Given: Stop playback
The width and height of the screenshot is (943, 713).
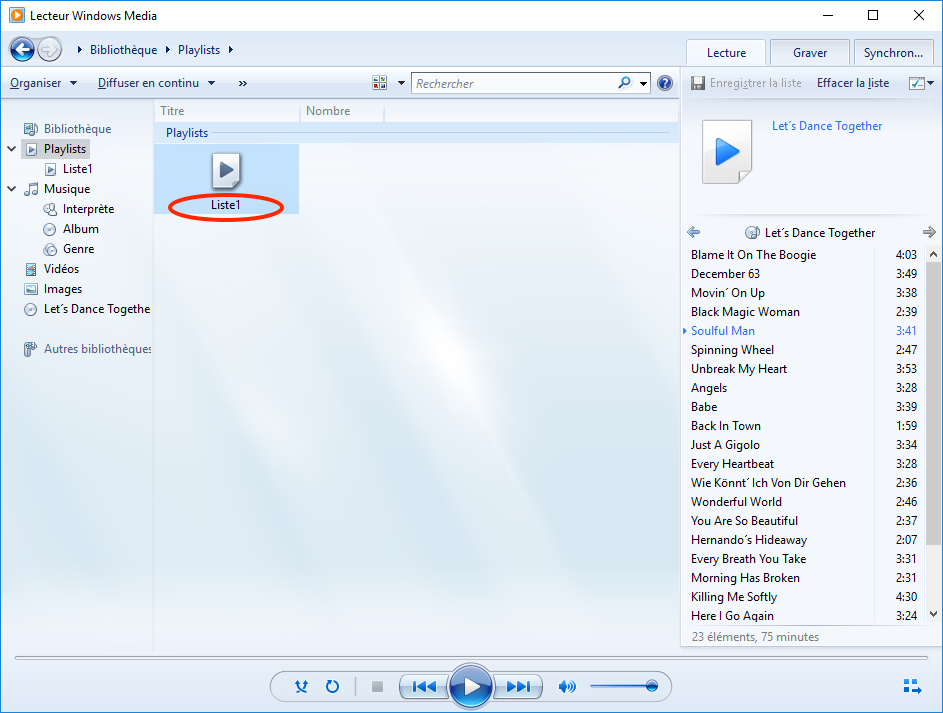Looking at the screenshot, I should point(377,686).
